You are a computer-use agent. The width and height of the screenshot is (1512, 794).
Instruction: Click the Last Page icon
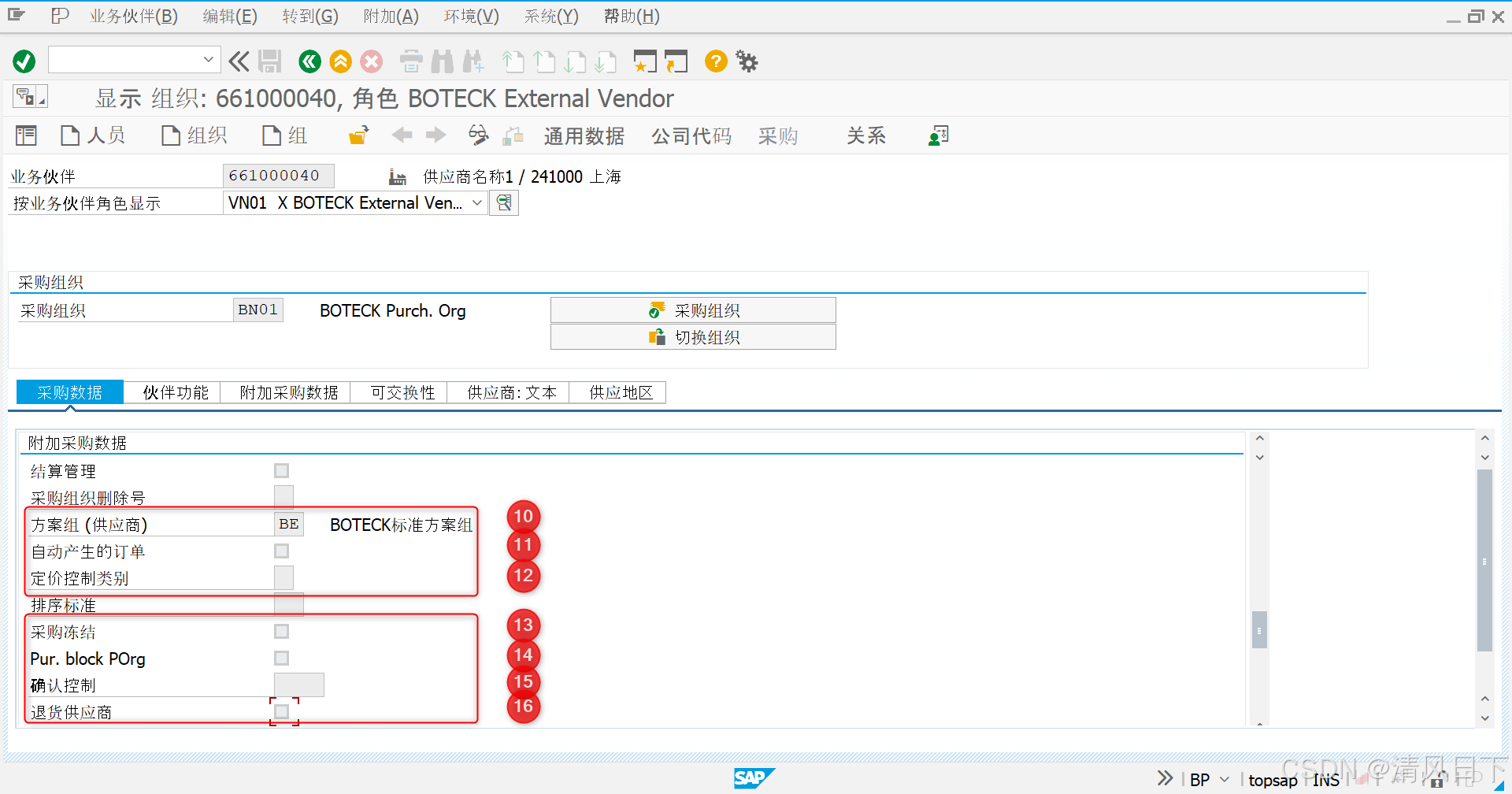606,61
